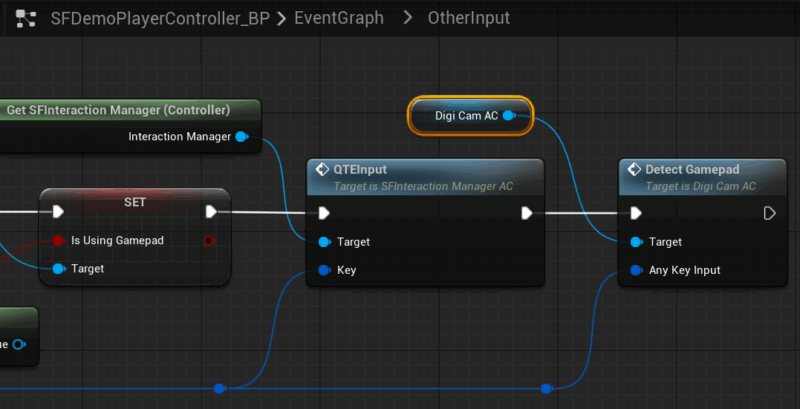
Task: Click the QTEInput Key input pin
Action: (x=323, y=270)
